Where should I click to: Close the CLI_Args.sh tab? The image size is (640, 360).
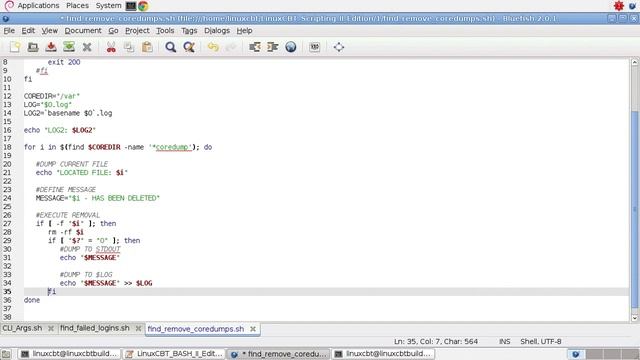pos(51,328)
